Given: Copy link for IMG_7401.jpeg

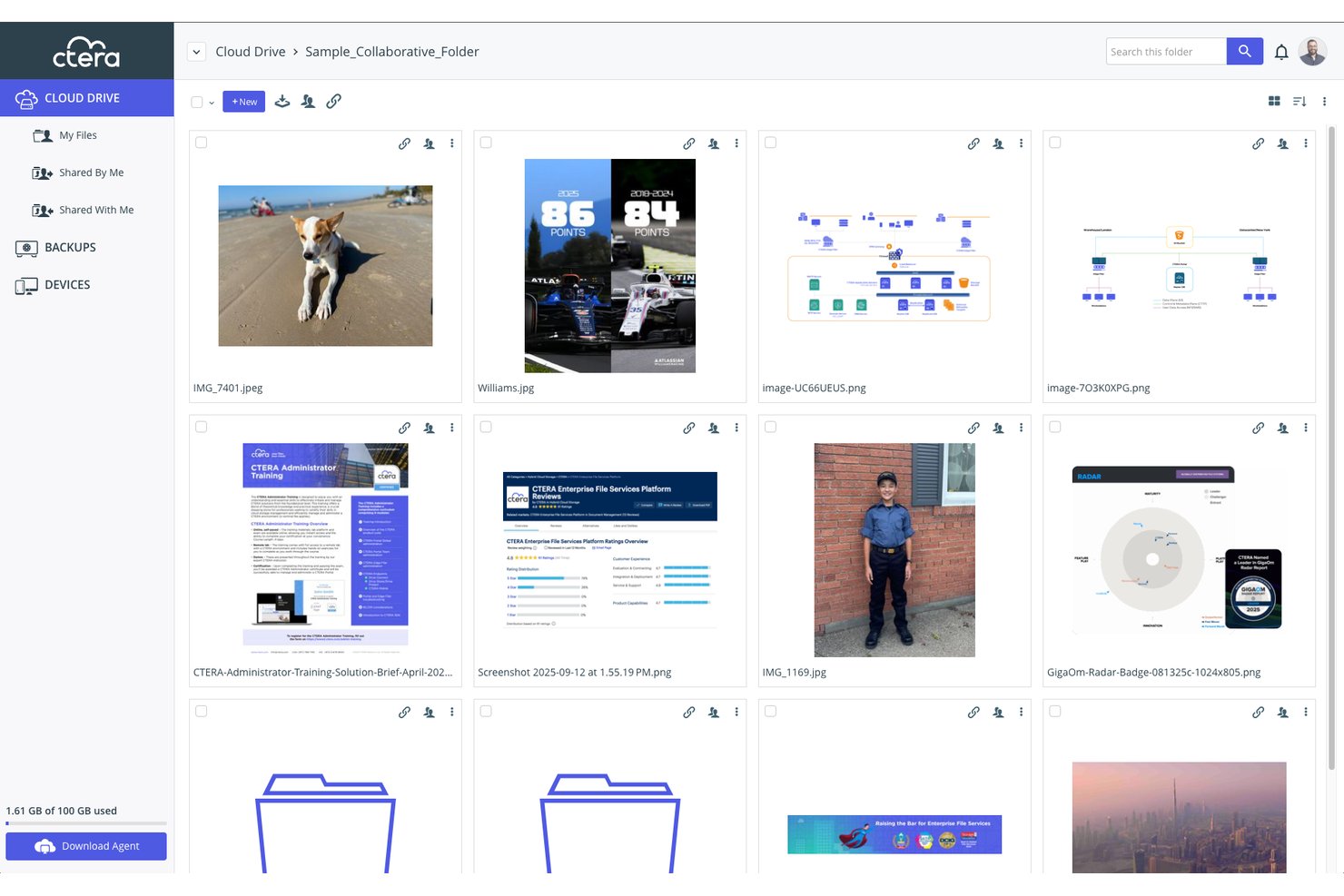Looking at the screenshot, I should tap(404, 143).
